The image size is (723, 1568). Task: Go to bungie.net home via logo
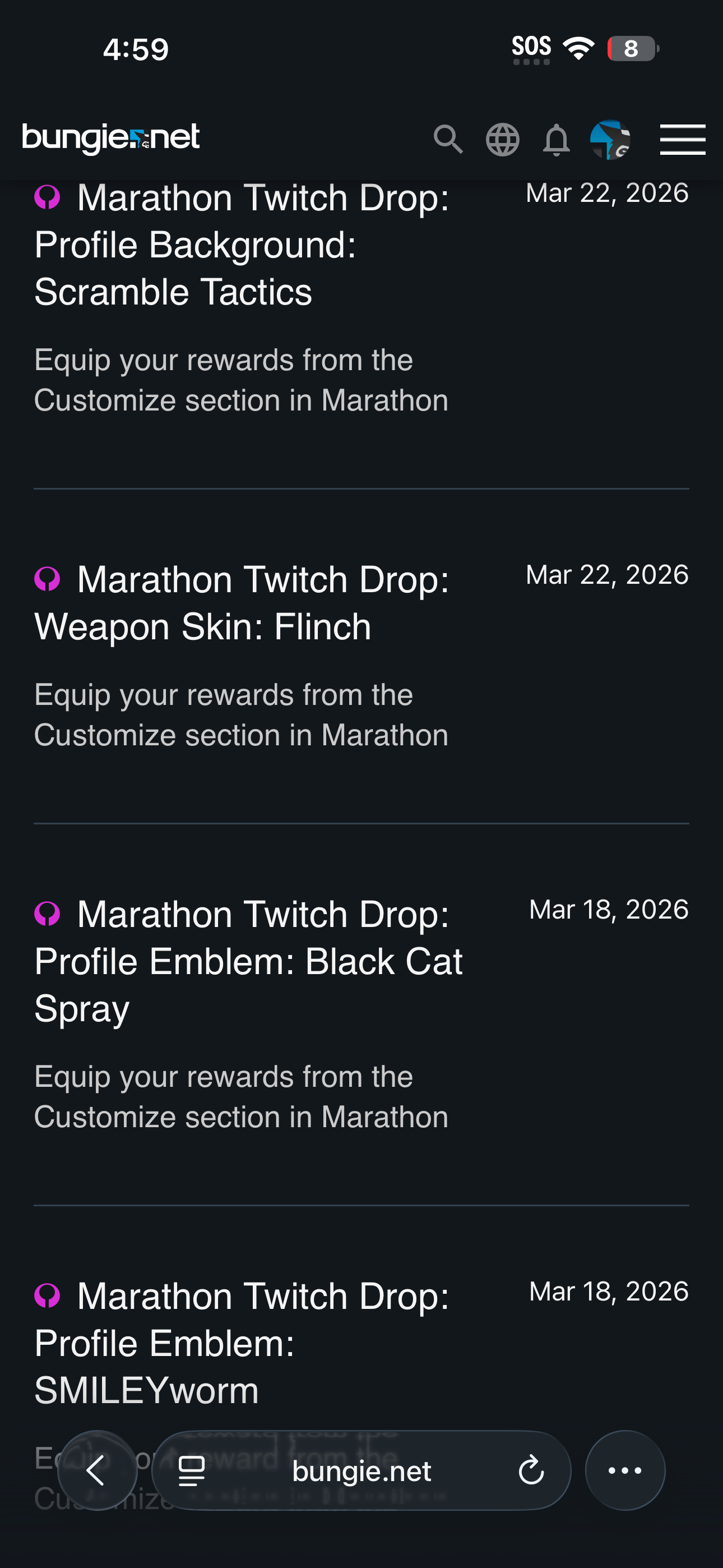pyautogui.click(x=111, y=137)
